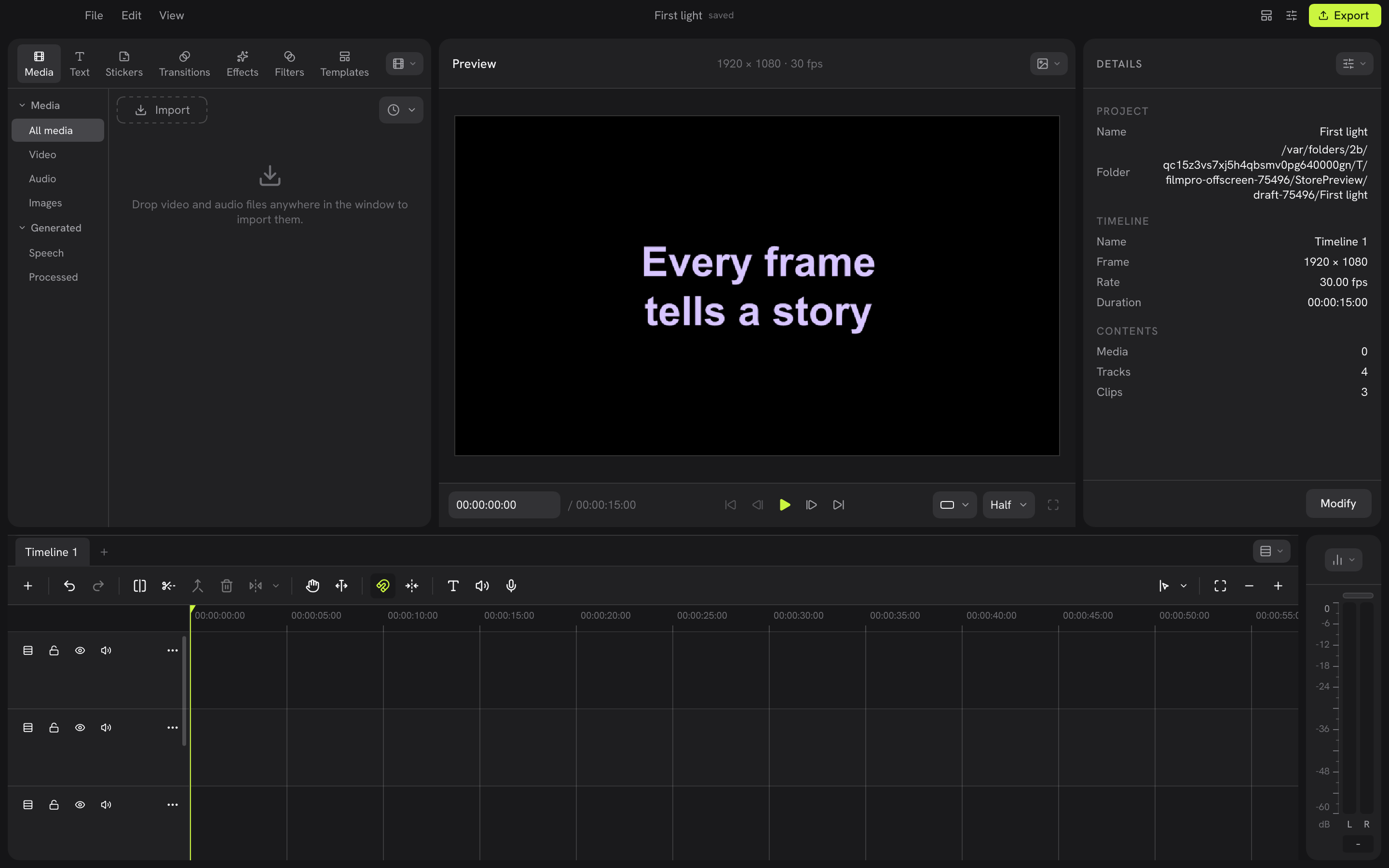Mute the first track

(106, 651)
